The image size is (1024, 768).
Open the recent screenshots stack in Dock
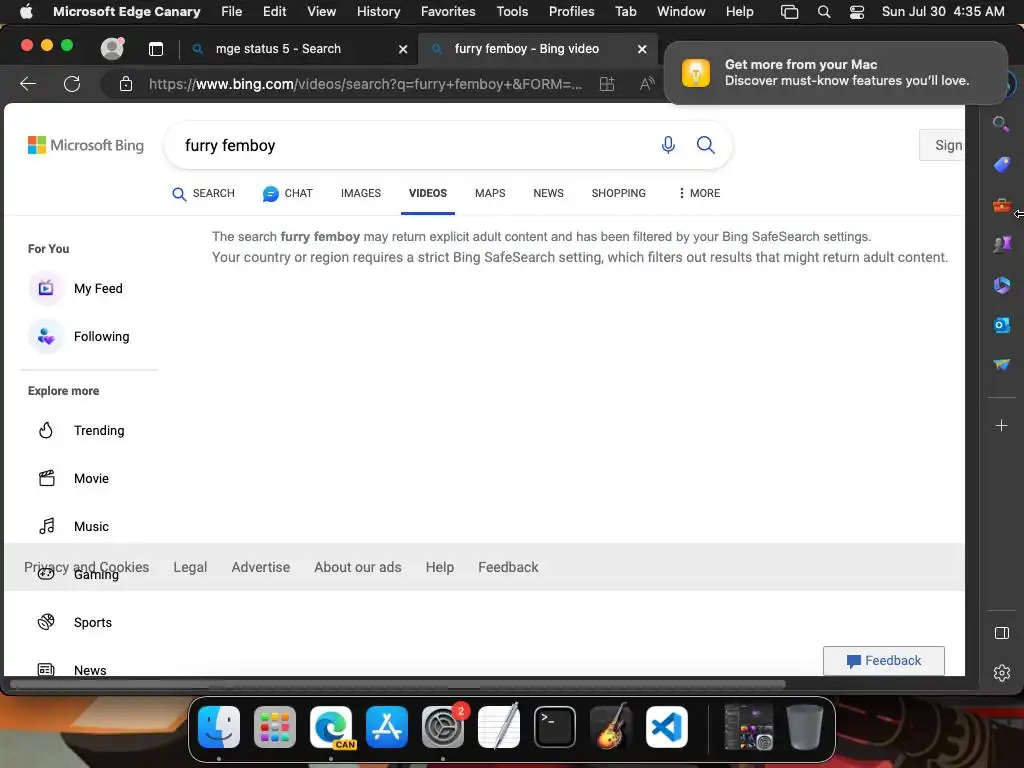748,727
